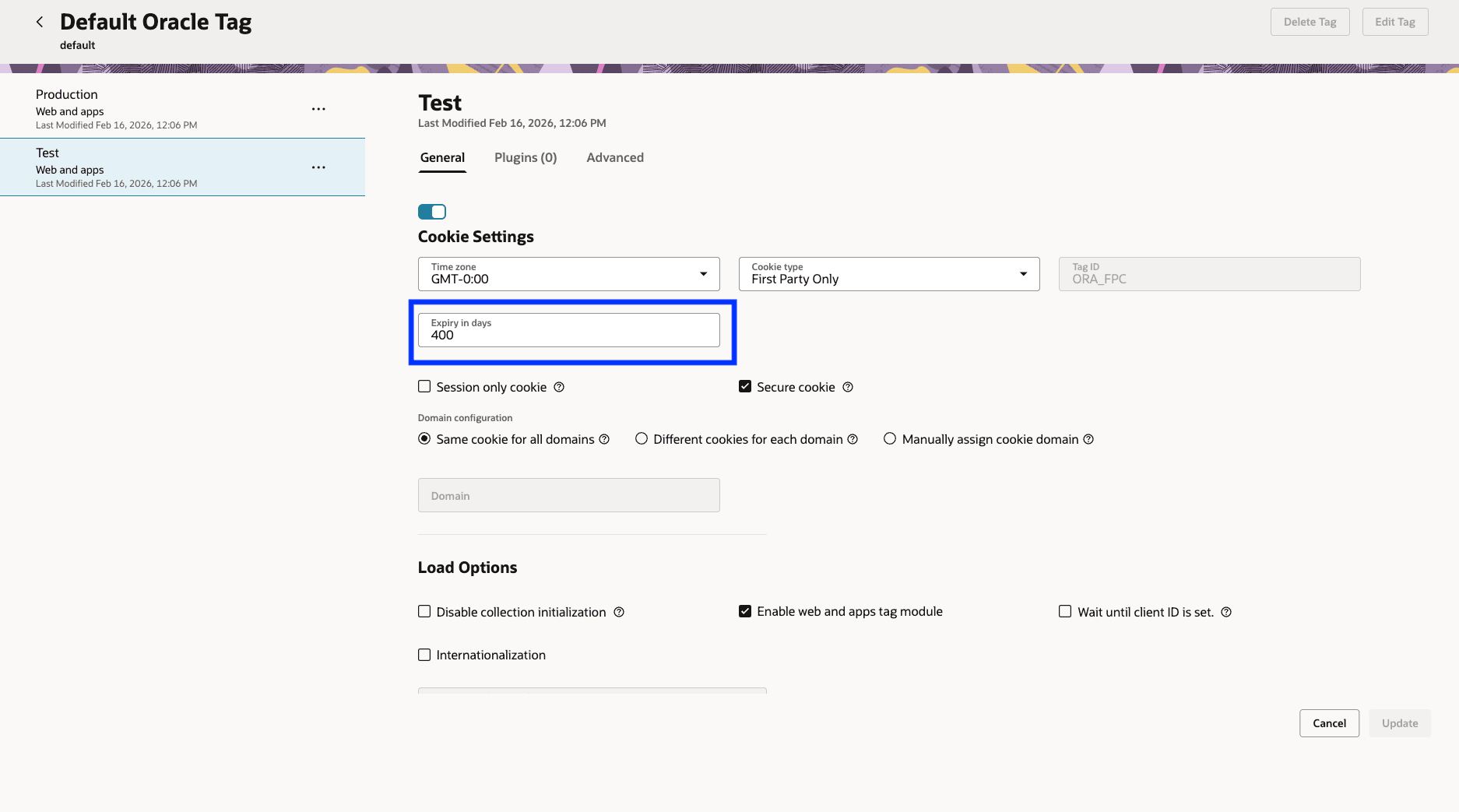Select the Production environment in sidebar
1459x812 pixels.
coord(182,109)
